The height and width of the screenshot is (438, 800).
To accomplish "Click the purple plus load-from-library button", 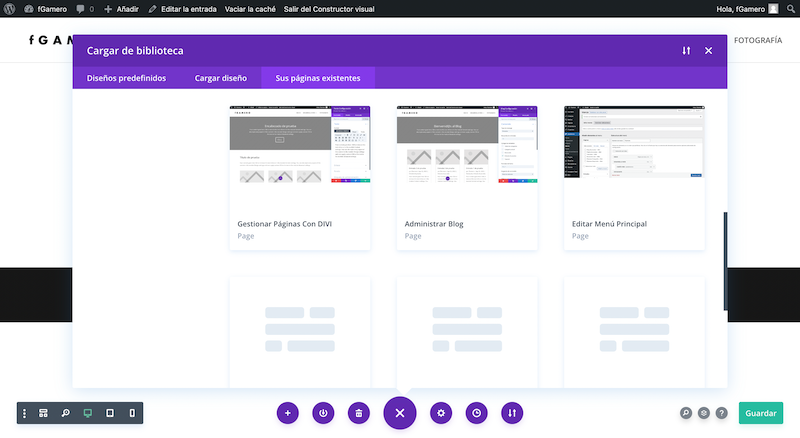I will (x=288, y=413).
